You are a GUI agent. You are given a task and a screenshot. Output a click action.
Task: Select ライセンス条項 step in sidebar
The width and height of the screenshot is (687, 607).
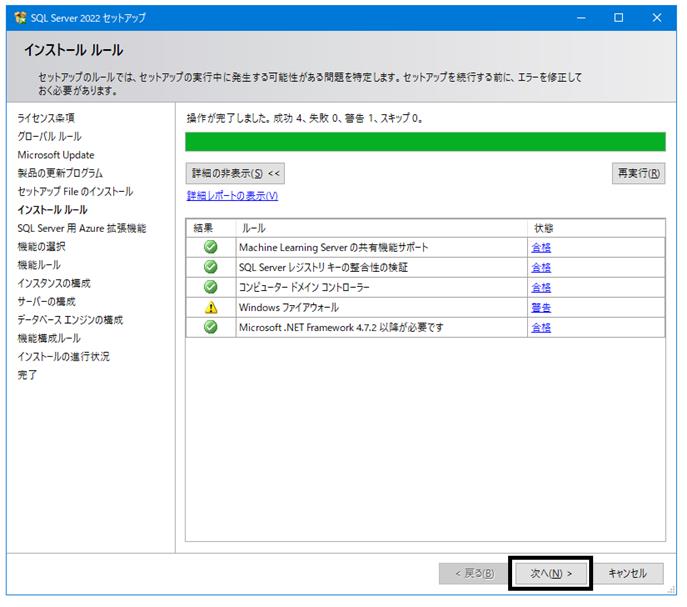click(46, 118)
